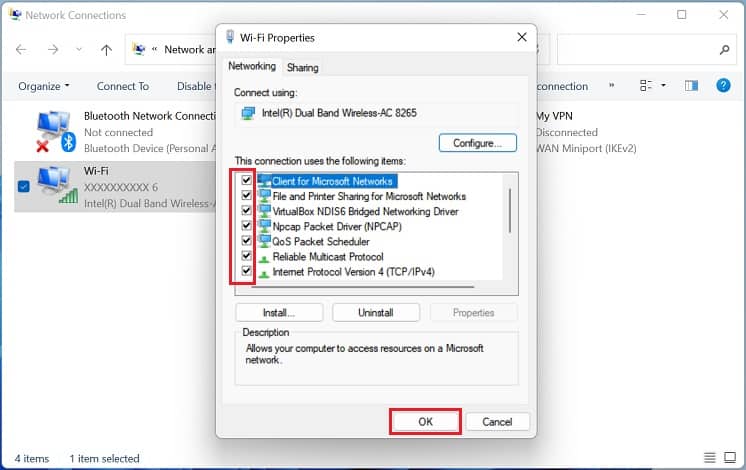Click Network breadcrumb in address bar

click(x=189, y=49)
